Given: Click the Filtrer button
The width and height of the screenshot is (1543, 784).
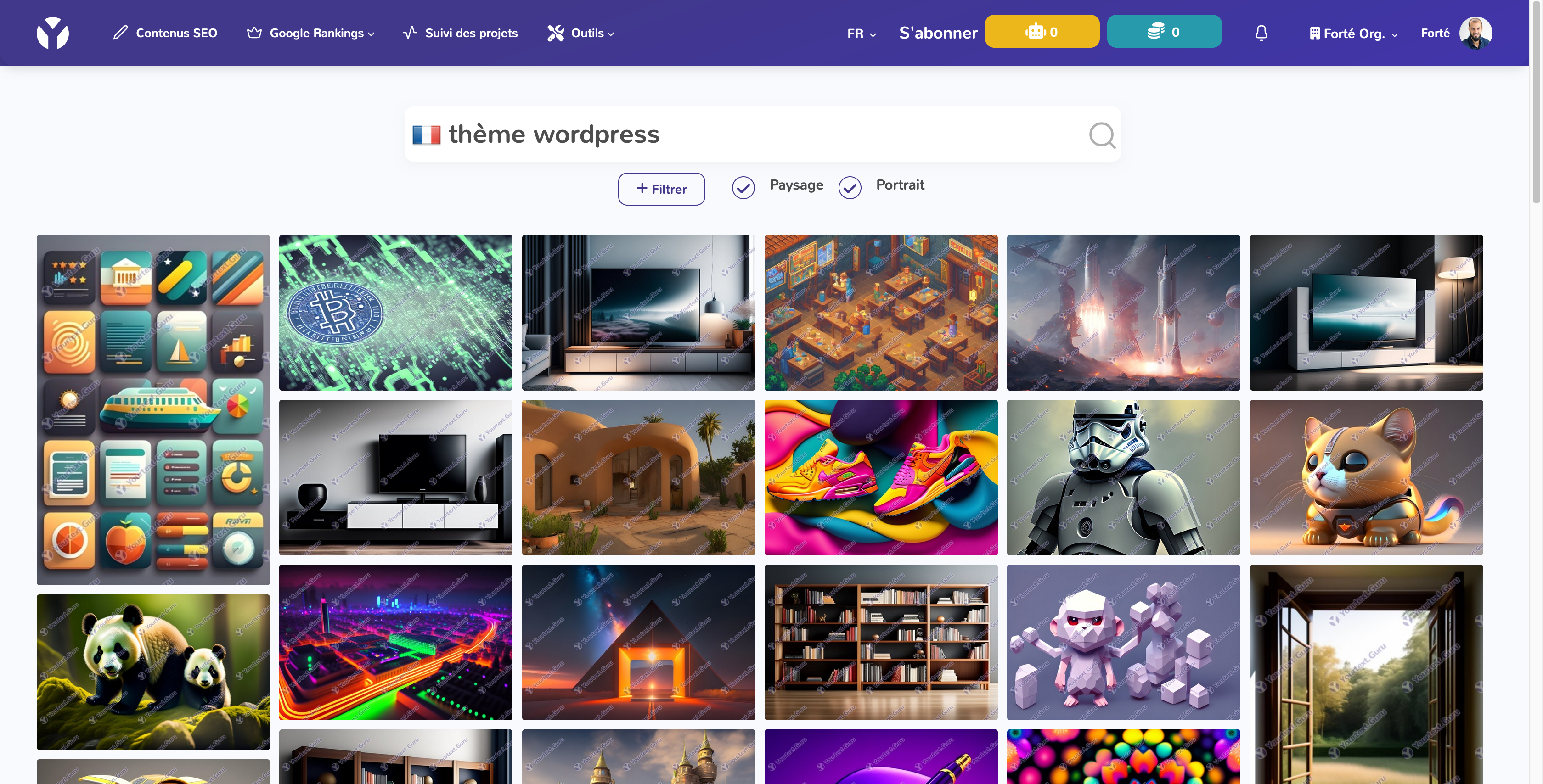Looking at the screenshot, I should tap(661, 189).
